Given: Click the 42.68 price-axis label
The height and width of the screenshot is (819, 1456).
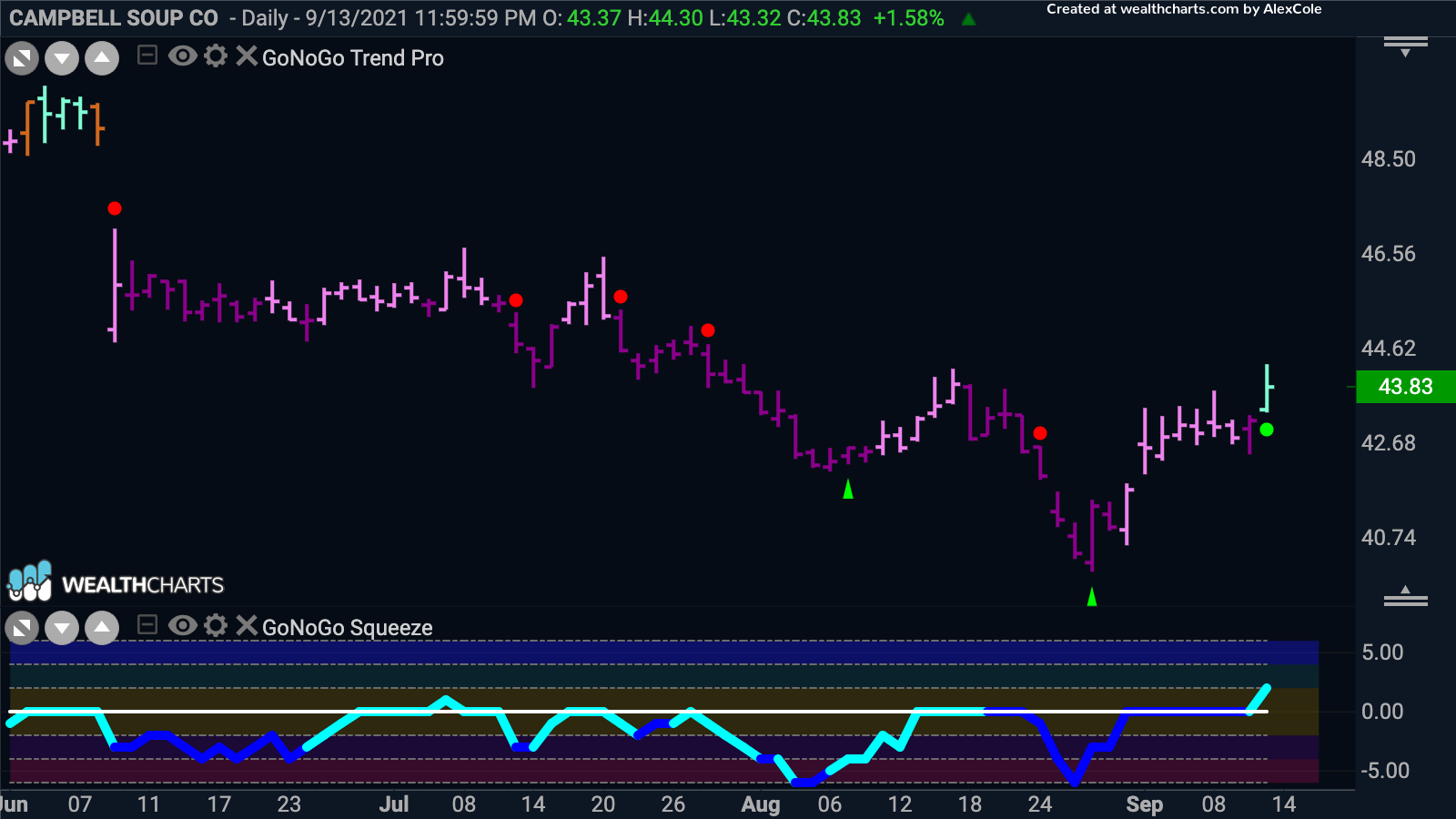Looking at the screenshot, I should pyautogui.click(x=1389, y=443).
